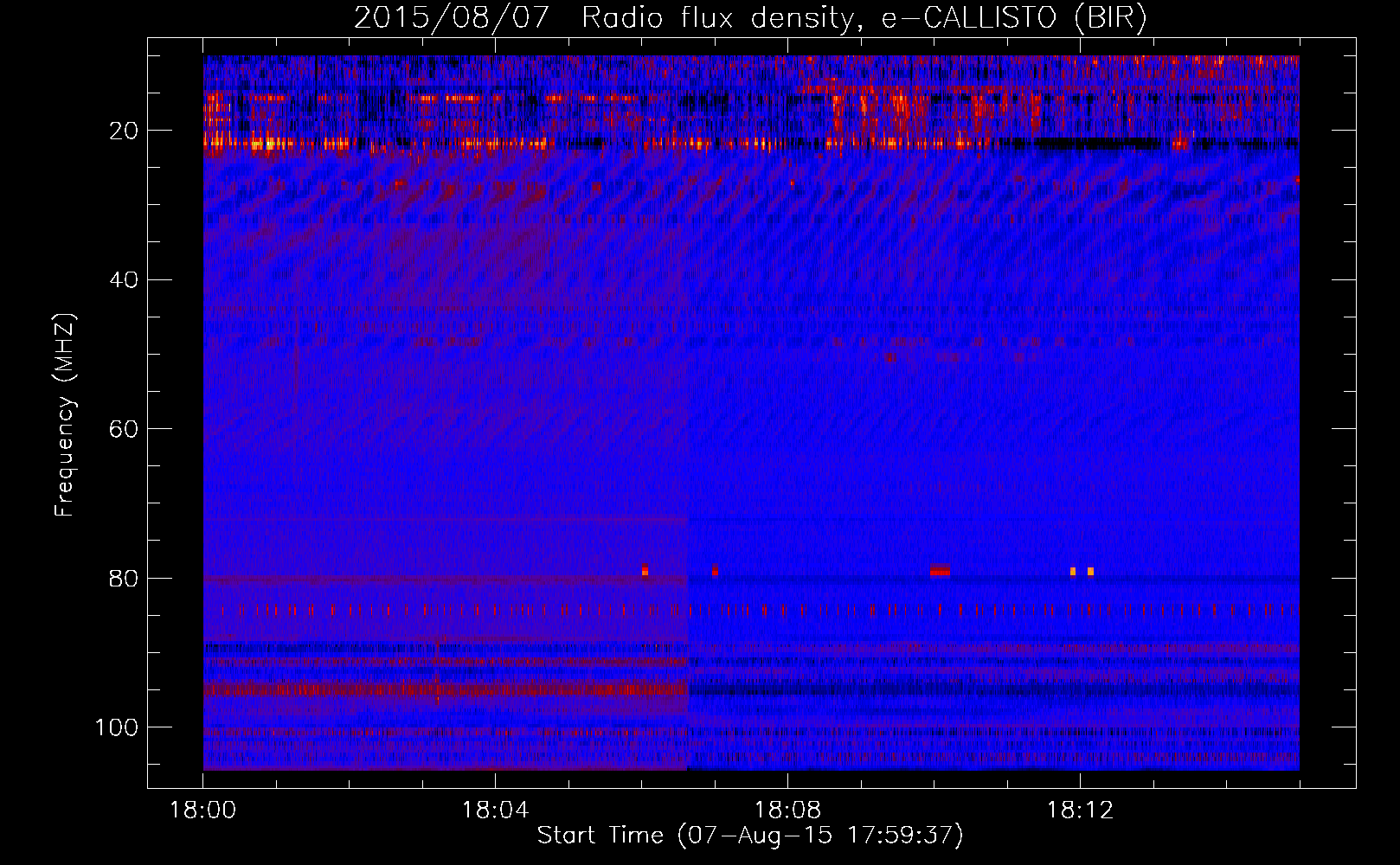Screen dimensions: 1400x865
Task: Click the '100' frequency tick label
Action: (x=117, y=727)
